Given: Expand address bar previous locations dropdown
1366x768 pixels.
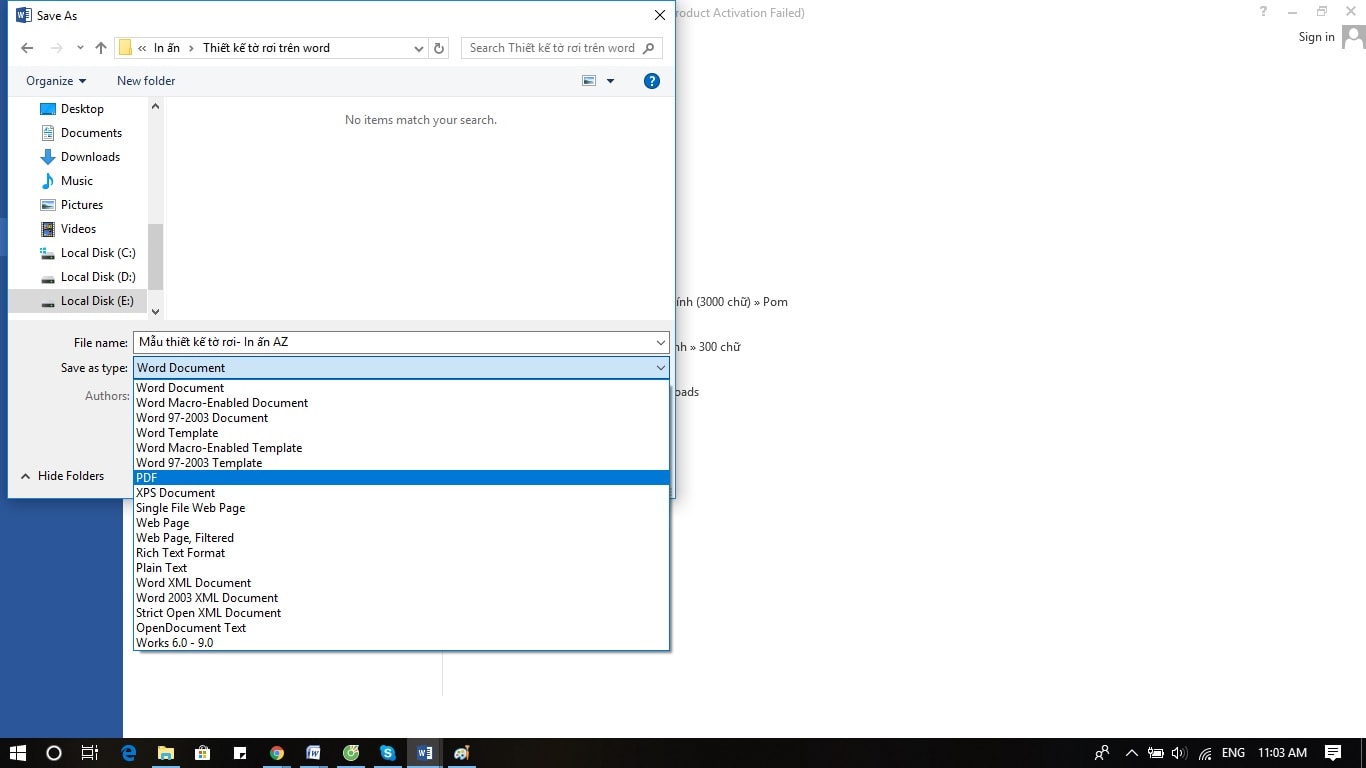Looking at the screenshot, I should pyautogui.click(x=419, y=48).
